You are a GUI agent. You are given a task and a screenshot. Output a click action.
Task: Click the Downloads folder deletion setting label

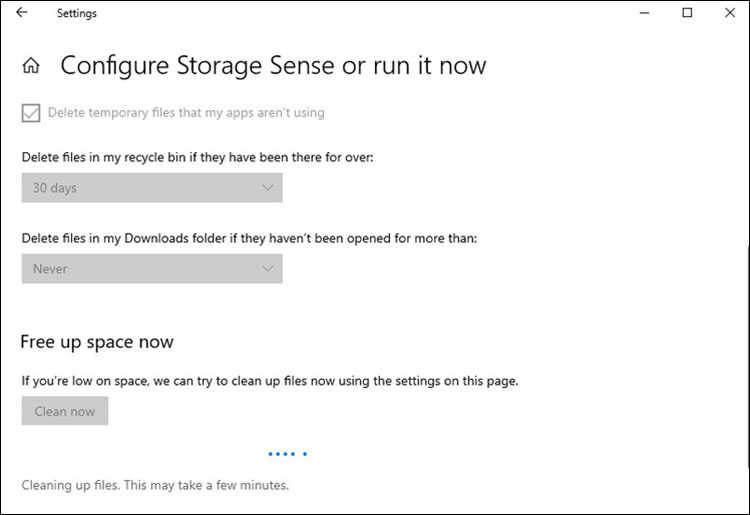pos(251,238)
